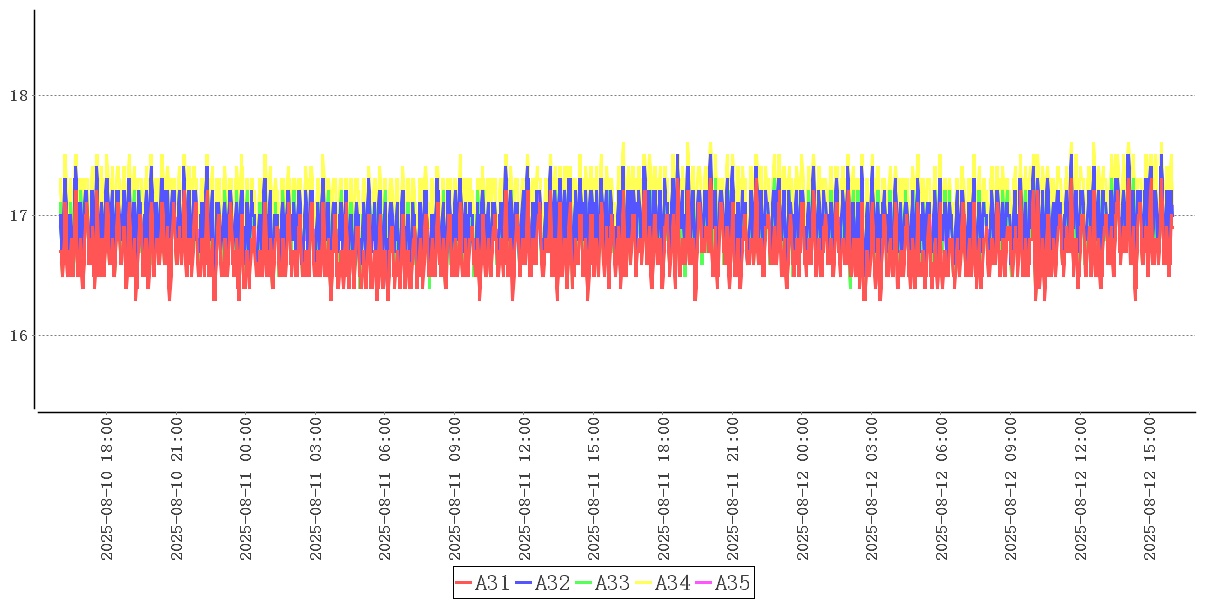
Task: Click the magenta A35 legend line swatch
Action: [704, 583]
